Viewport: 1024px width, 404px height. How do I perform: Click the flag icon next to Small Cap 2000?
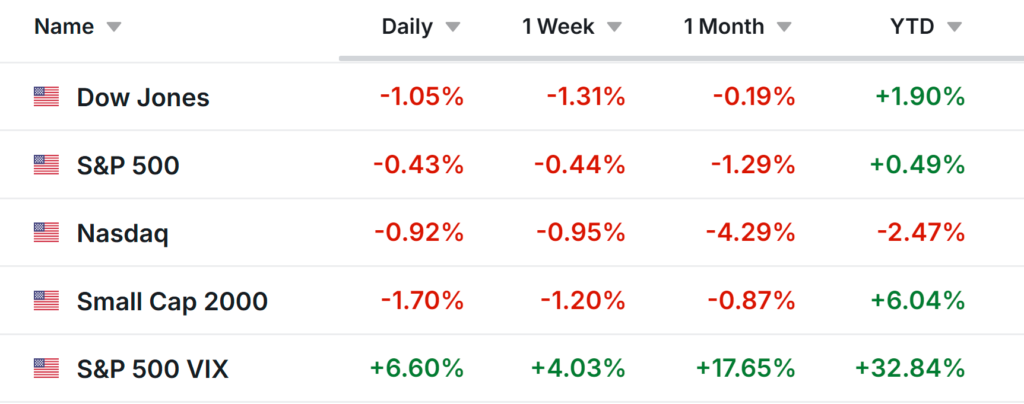tap(46, 301)
